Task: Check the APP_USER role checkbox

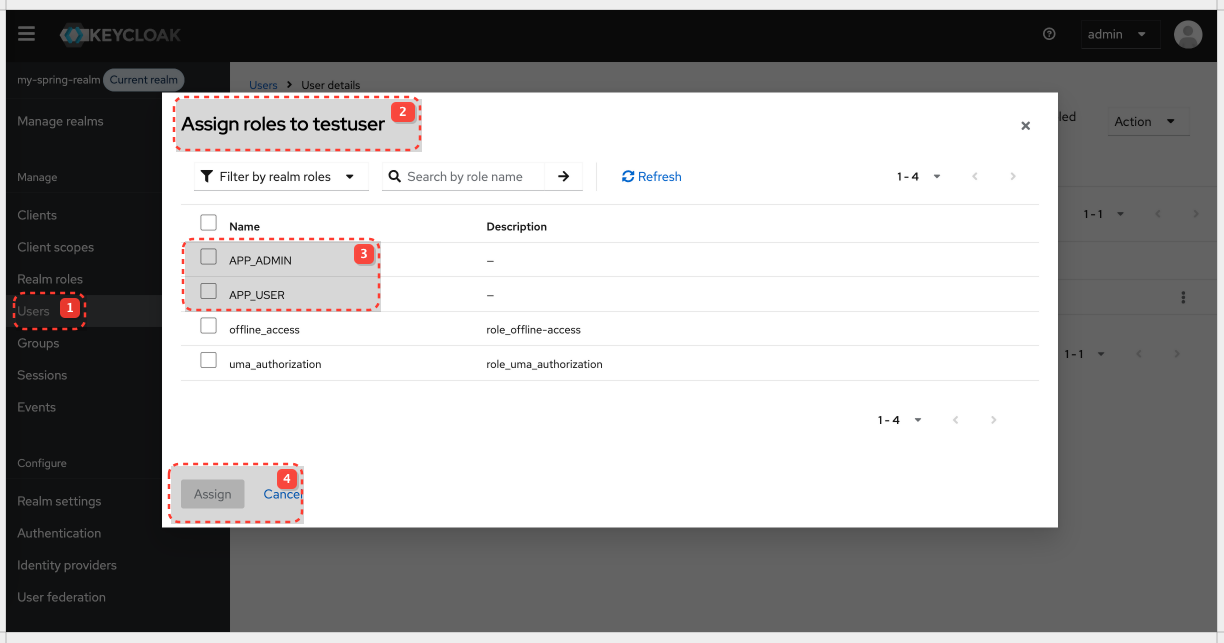Action: tap(208, 291)
